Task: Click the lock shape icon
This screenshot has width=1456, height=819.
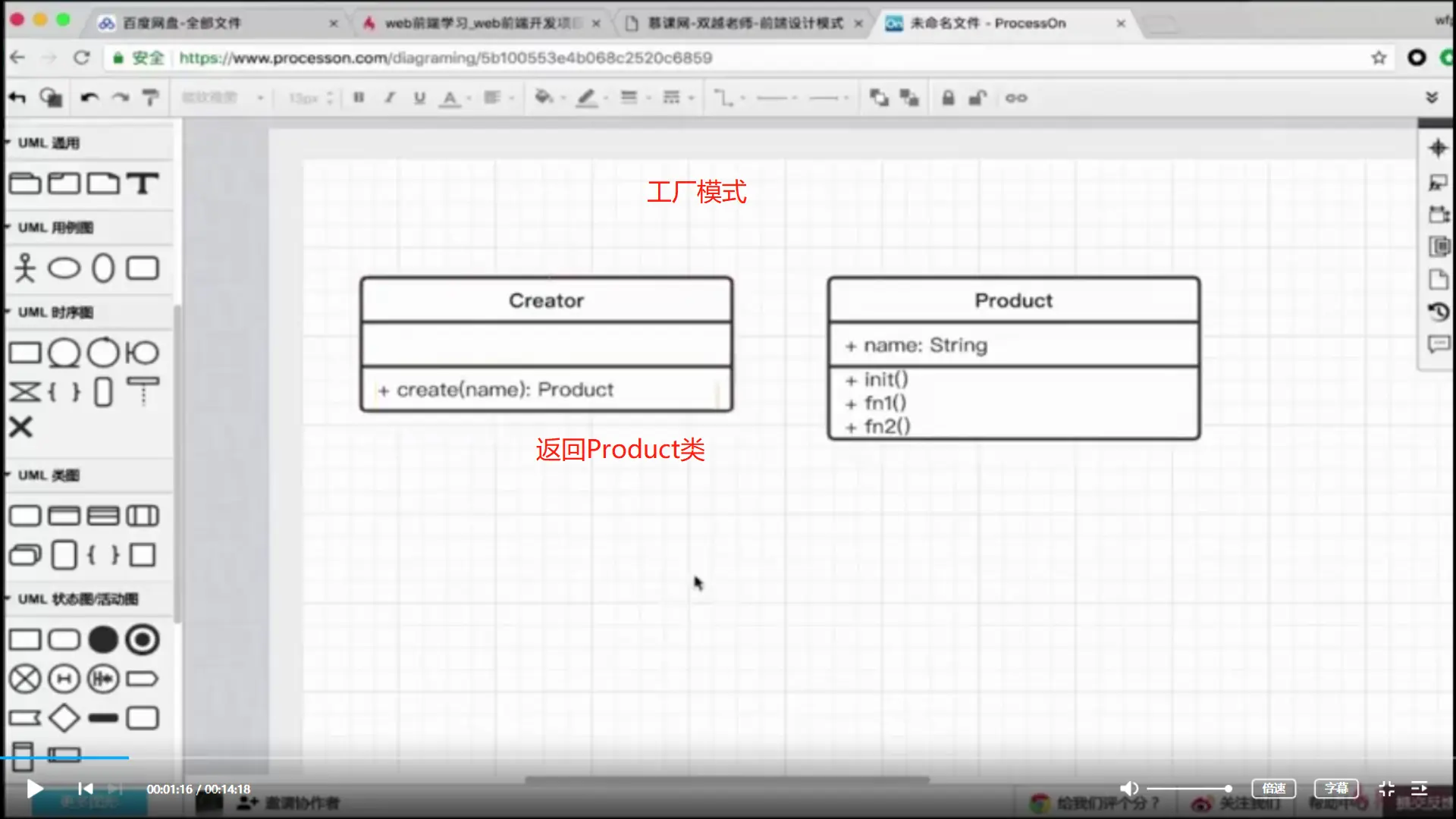Action: tap(948, 98)
